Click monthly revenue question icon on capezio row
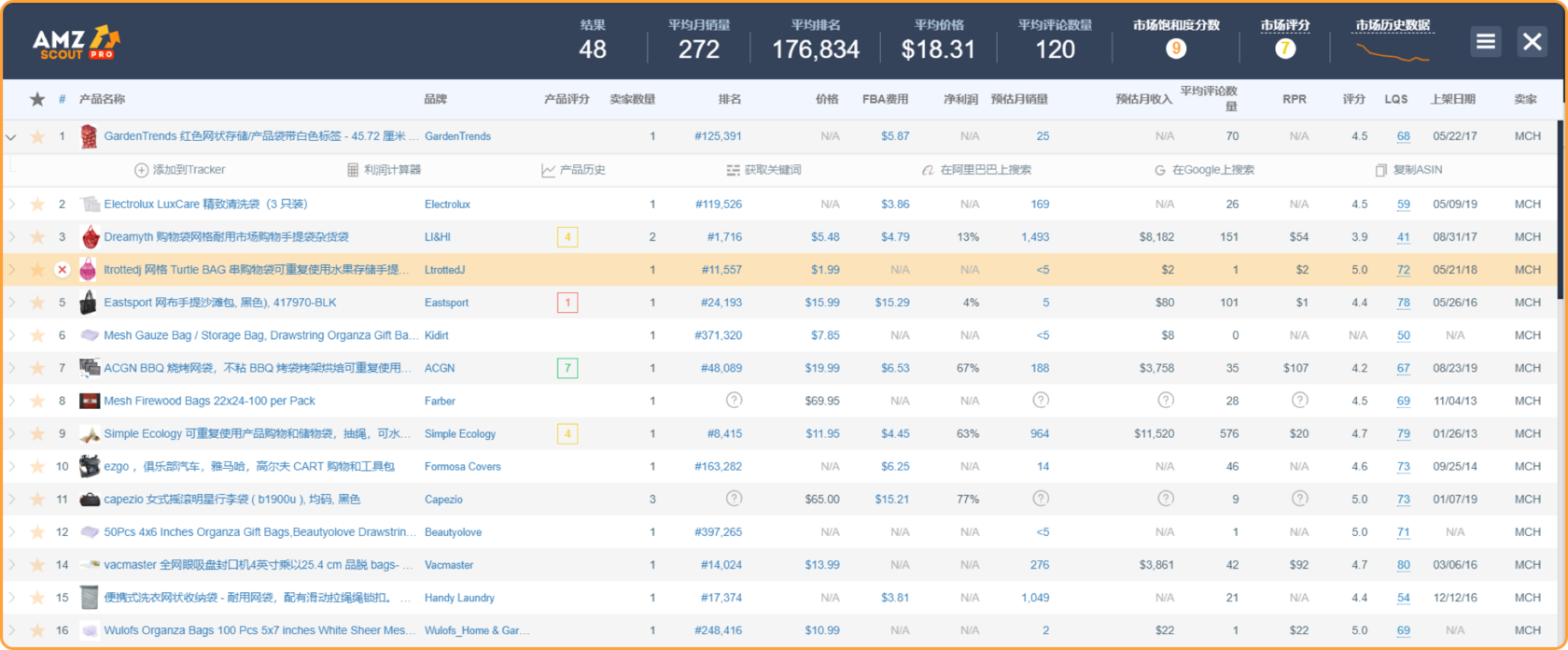The width and height of the screenshot is (1568, 650). (1166, 499)
